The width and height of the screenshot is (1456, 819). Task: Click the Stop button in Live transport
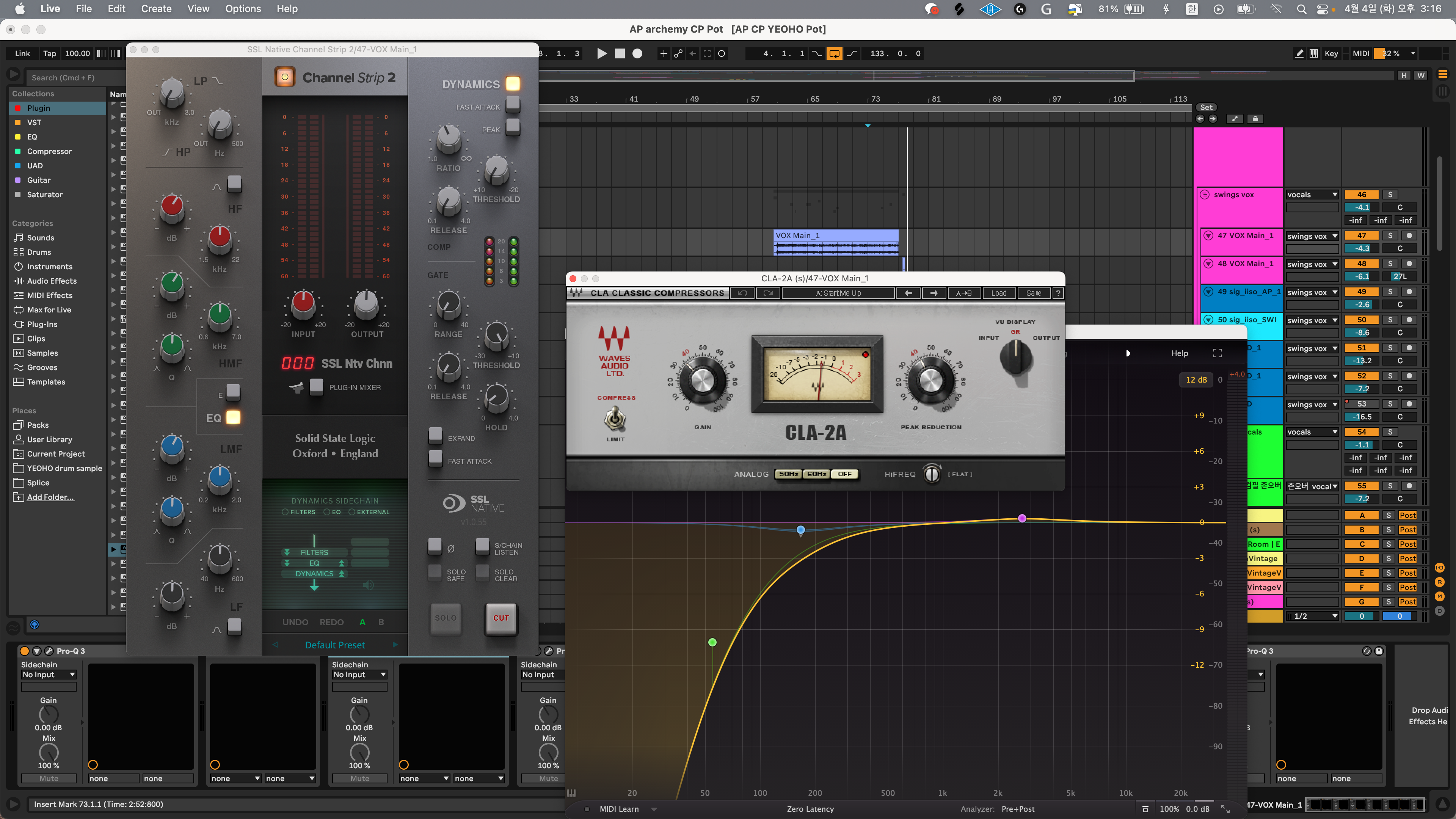620,54
